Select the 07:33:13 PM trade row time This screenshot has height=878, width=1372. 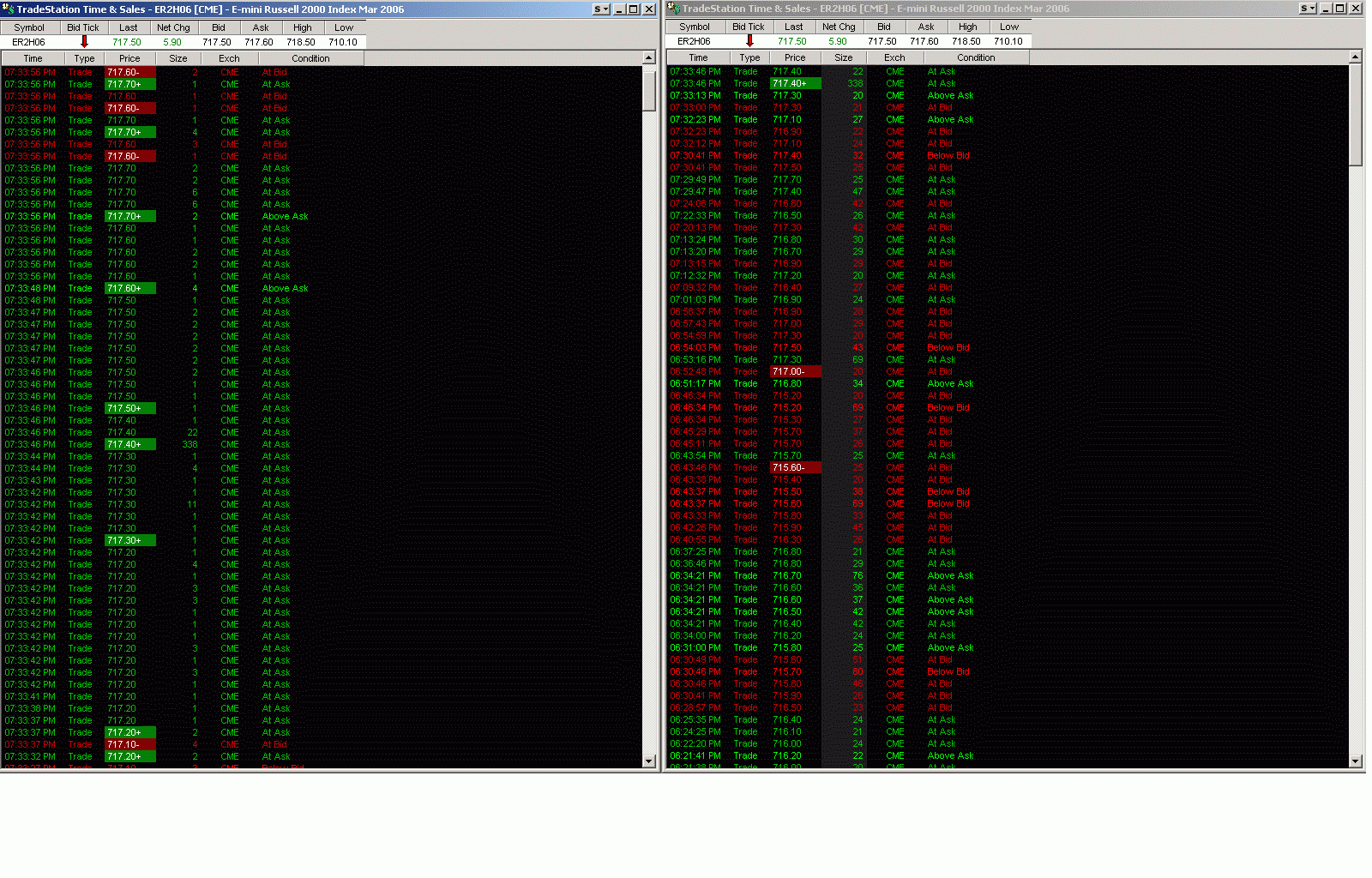pos(695,95)
